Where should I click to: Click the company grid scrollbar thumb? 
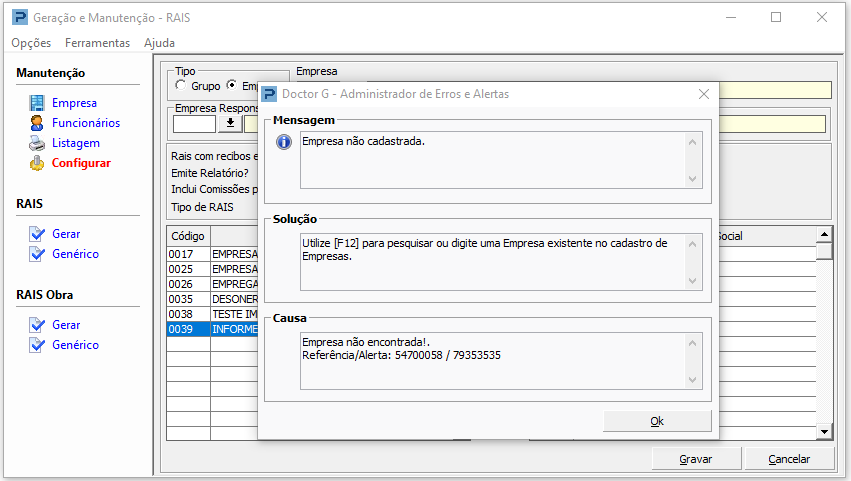coord(824,251)
